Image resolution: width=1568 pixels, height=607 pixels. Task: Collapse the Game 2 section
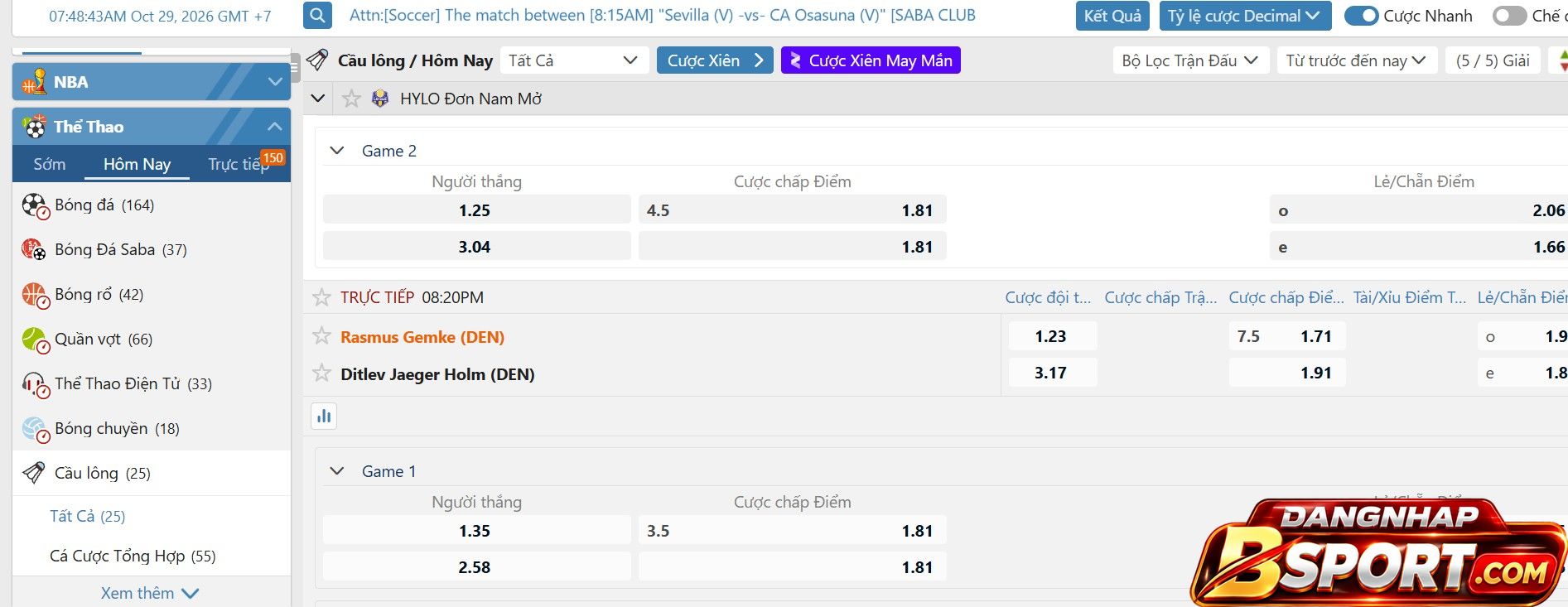pos(336,151)
